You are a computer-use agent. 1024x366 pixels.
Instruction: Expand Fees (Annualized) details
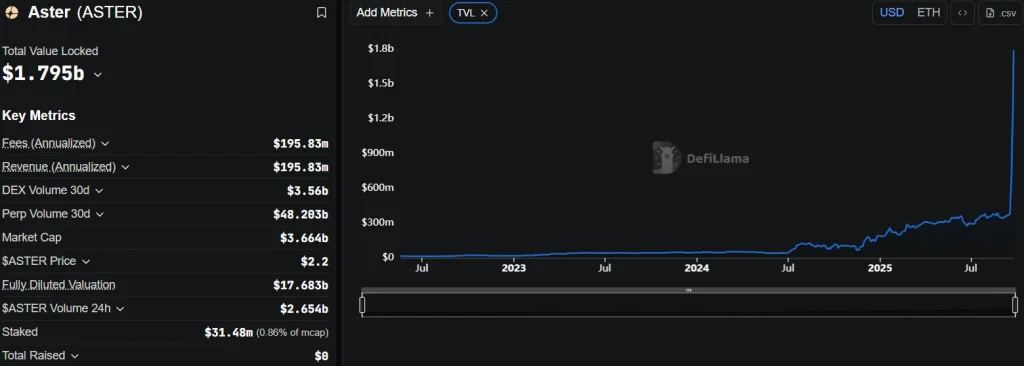(105, 143)
